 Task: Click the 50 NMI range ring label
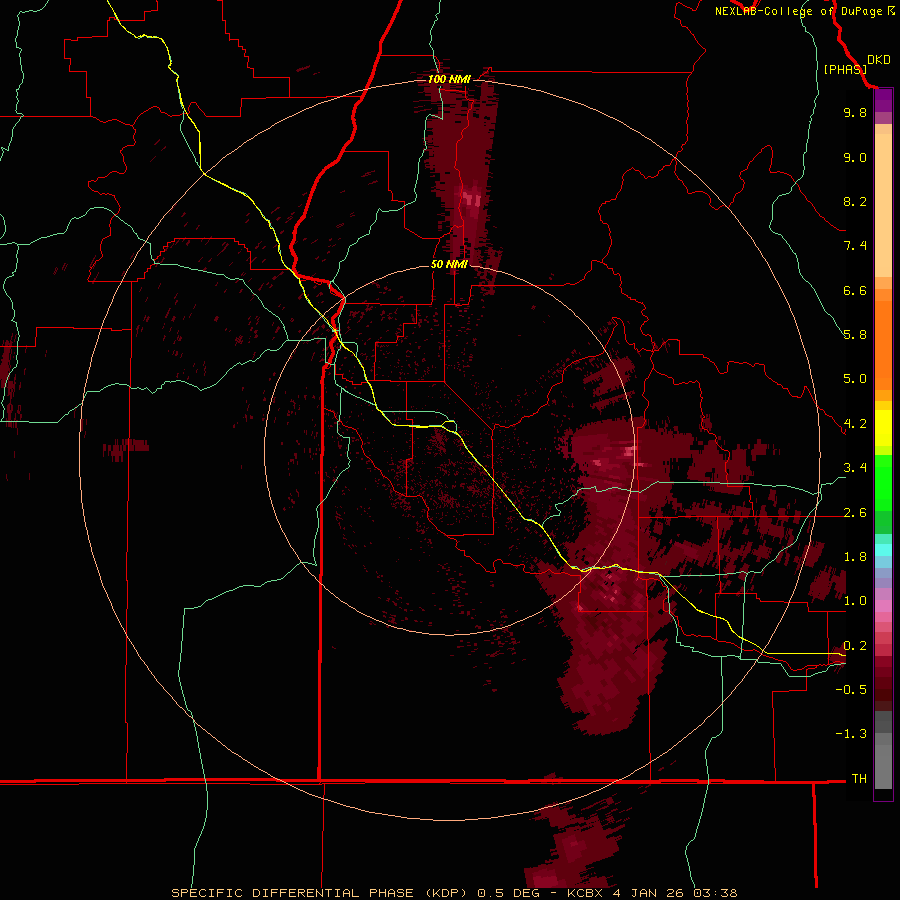(449, 264)
